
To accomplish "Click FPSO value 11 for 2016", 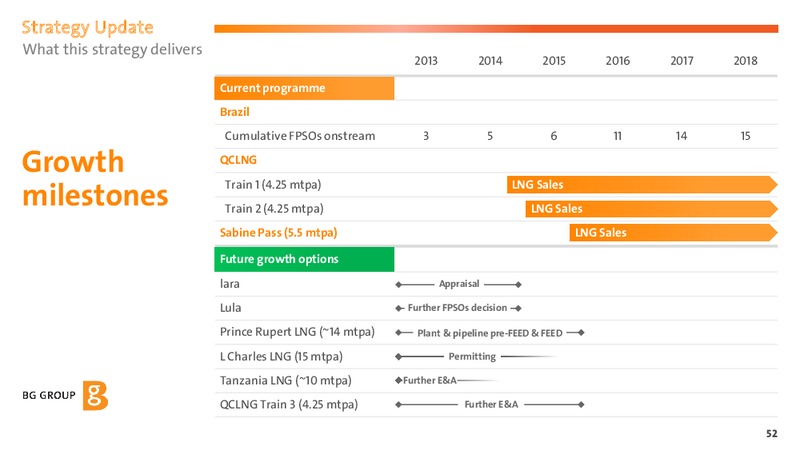I will coord(617,136).
